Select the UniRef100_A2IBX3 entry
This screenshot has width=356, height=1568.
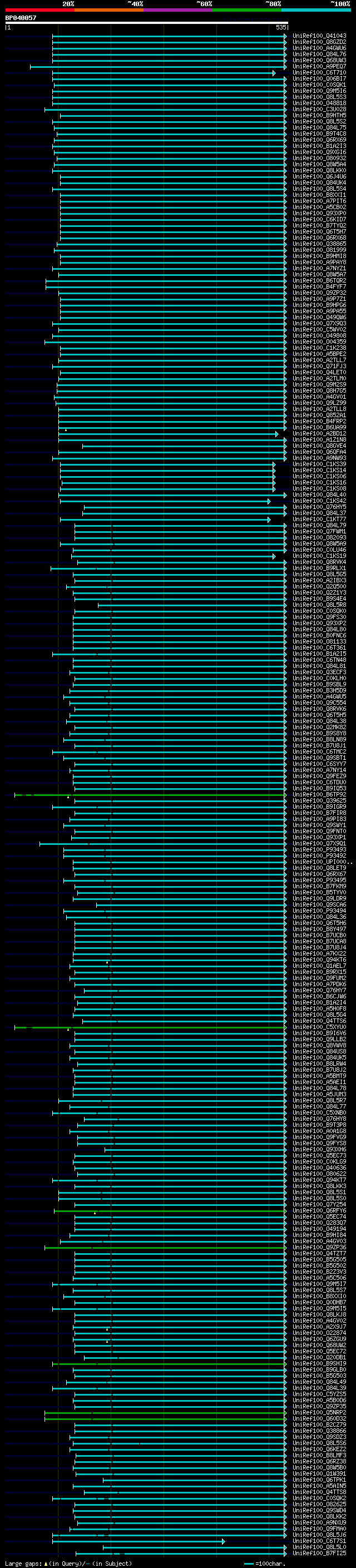[319, 580]
